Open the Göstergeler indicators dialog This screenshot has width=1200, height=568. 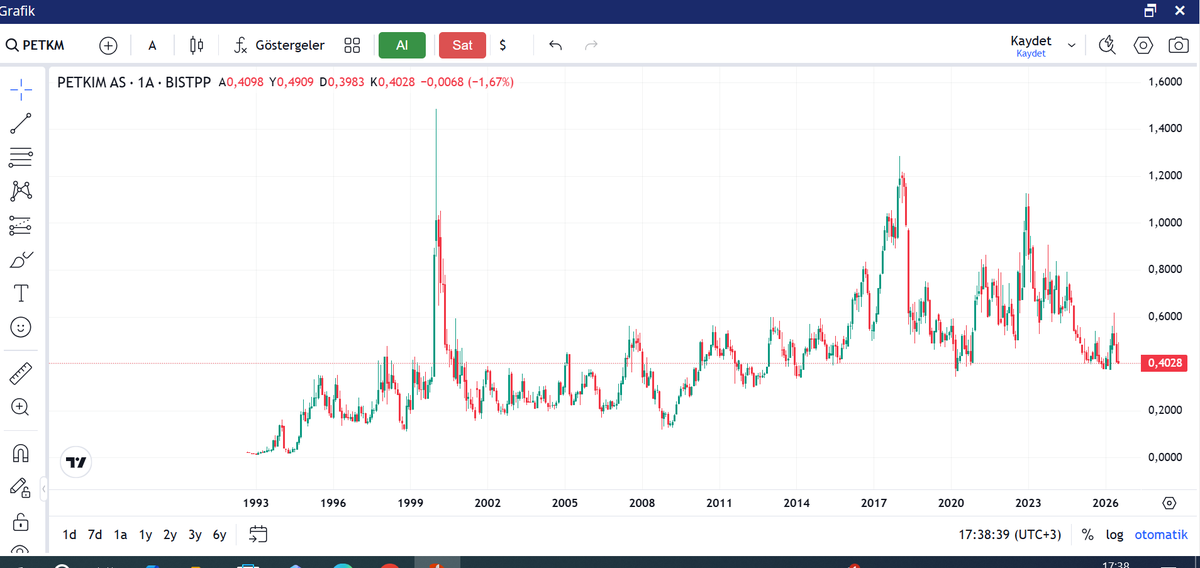tap(290, 45)
